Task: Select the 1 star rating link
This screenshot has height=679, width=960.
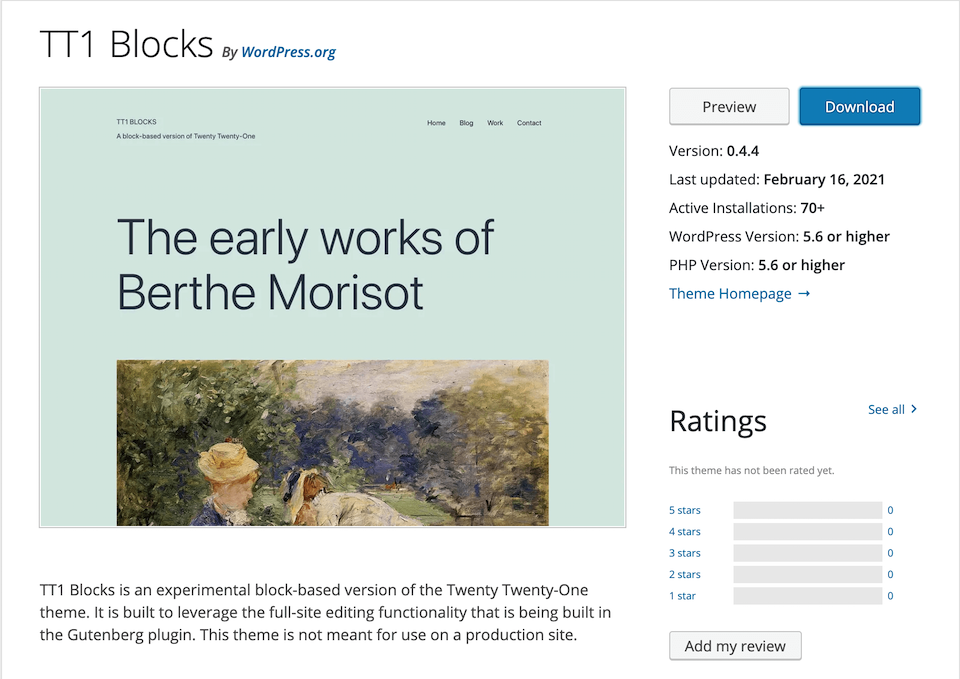Action: click(x=682, y=596)
